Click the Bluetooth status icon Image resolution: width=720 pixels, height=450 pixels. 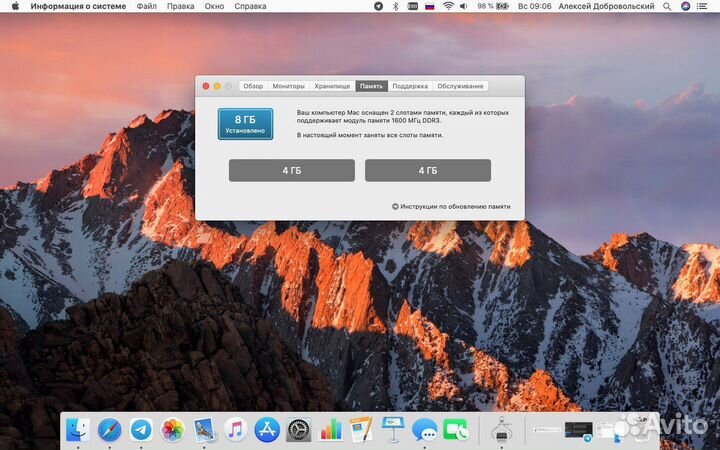pyautogui.click(x=395, y=6)
